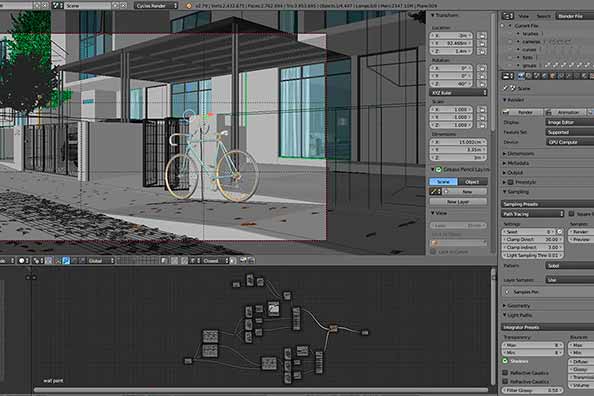Viewport: 594px width, 396px height.
Task: Select the Constraints properties tab icon
Action: (561, 76)
